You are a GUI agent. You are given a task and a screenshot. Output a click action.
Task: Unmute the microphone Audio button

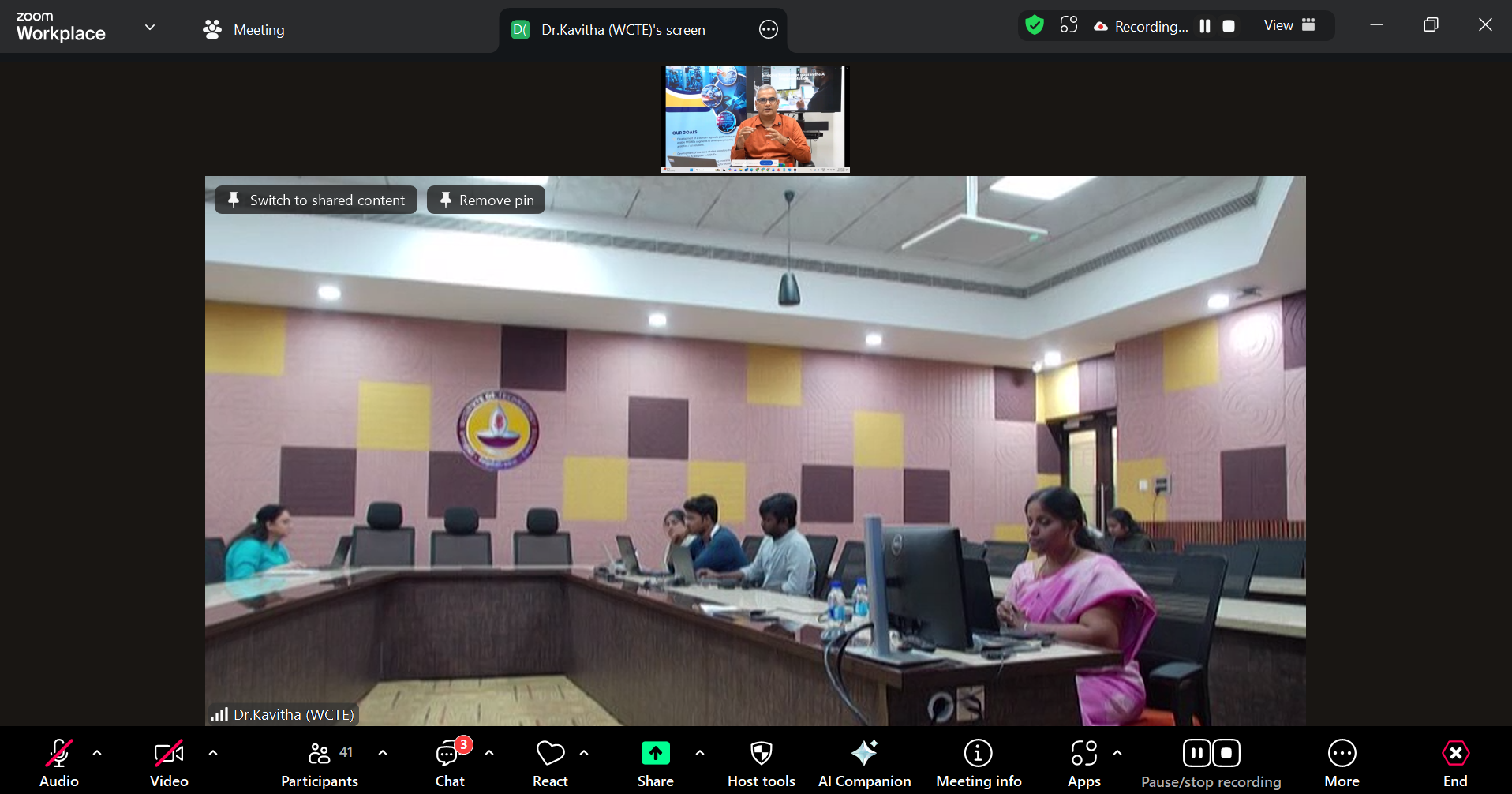tap(59, 762)
